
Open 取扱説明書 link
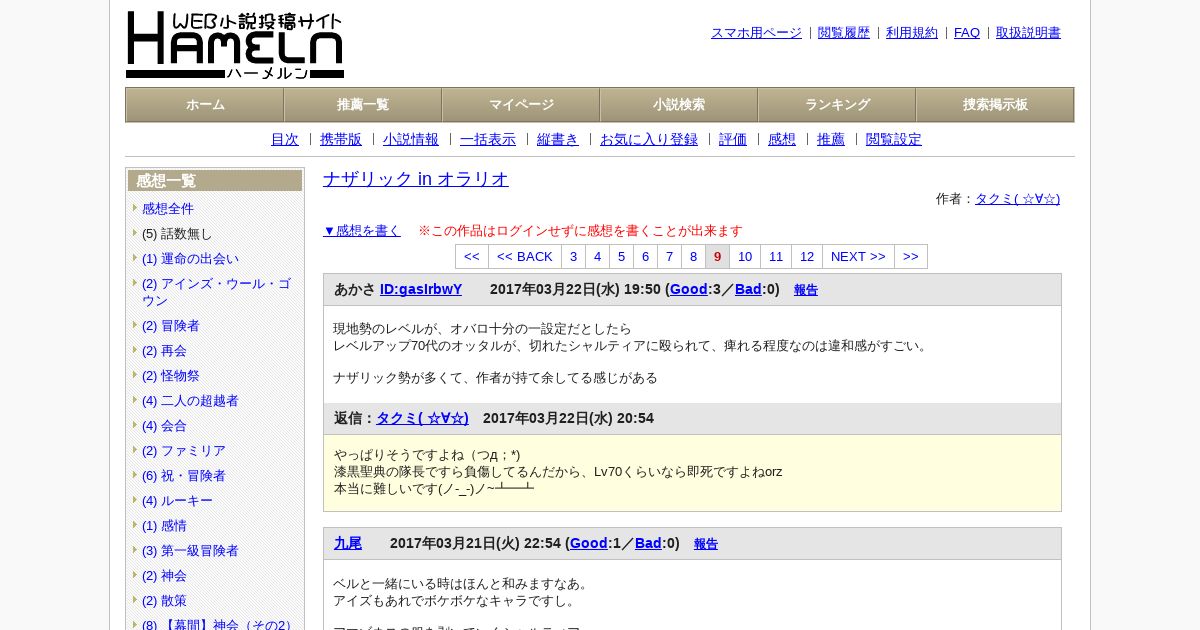(1028, 33)
